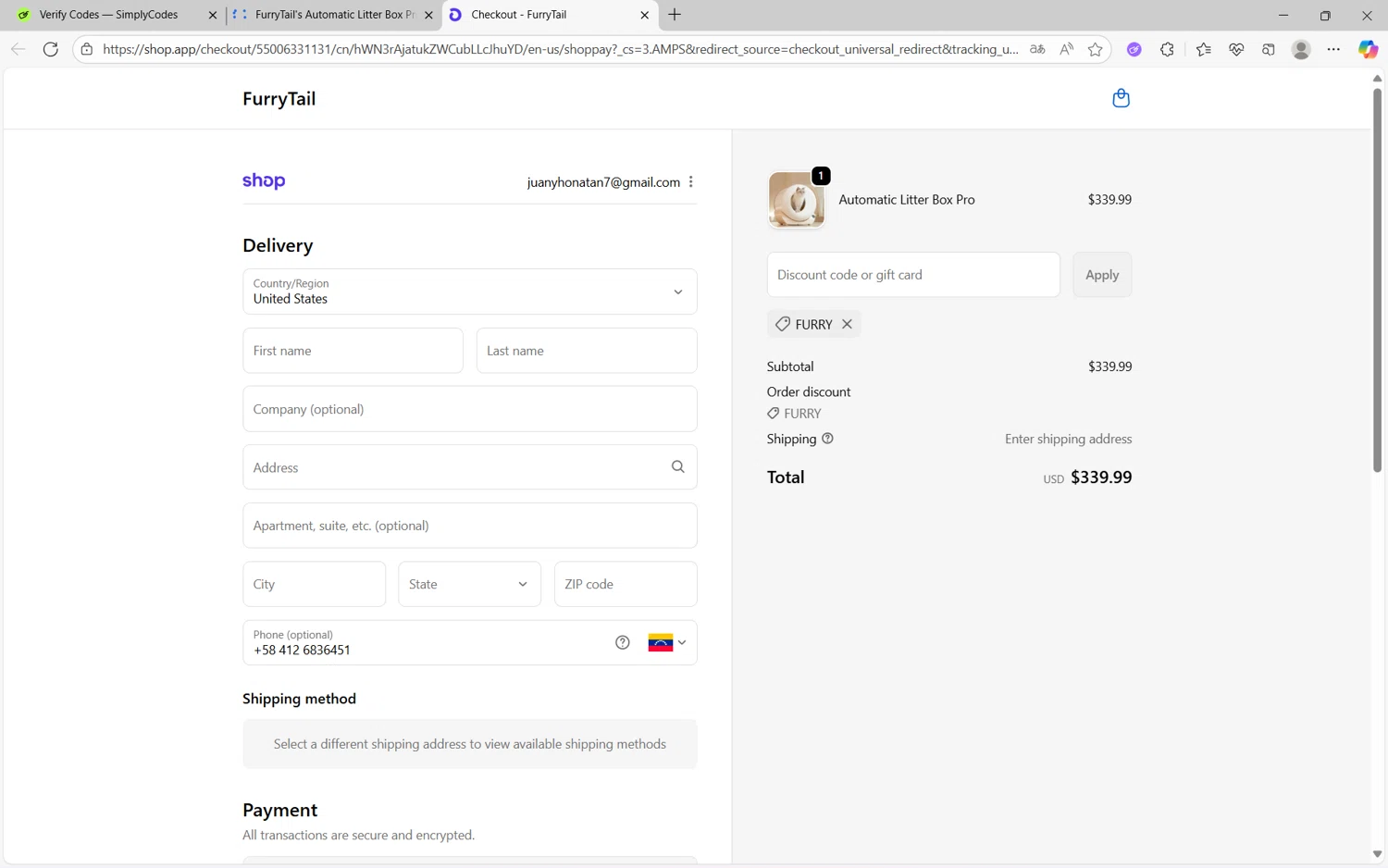1388x868 pixels.
Task: Click the Shop pay logo
Action: click(x=264, y=180)
